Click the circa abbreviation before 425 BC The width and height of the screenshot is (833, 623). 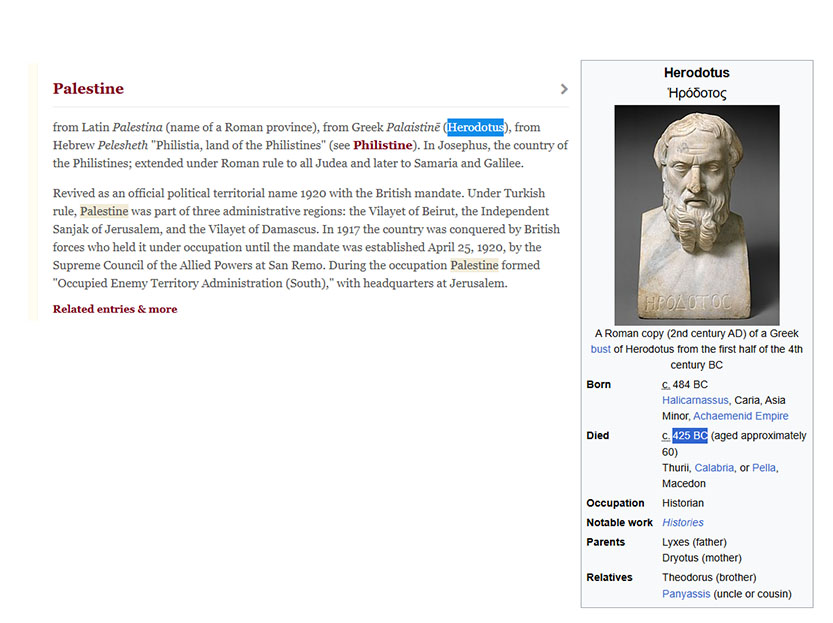click(x=666, y=436)
